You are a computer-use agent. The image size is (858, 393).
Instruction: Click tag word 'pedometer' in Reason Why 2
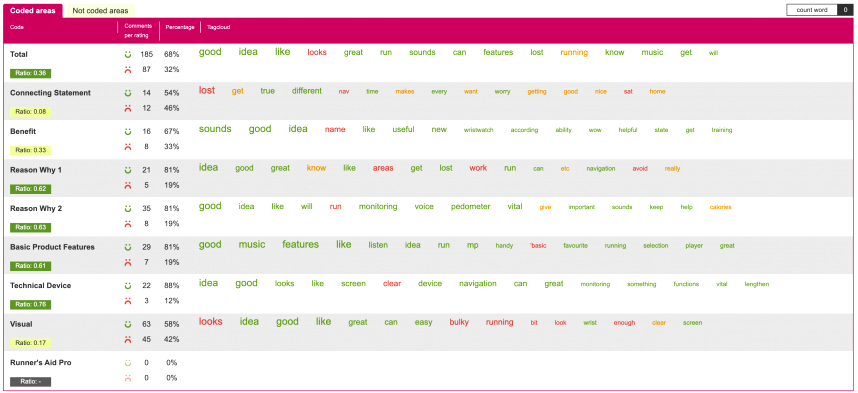[471, 206]
